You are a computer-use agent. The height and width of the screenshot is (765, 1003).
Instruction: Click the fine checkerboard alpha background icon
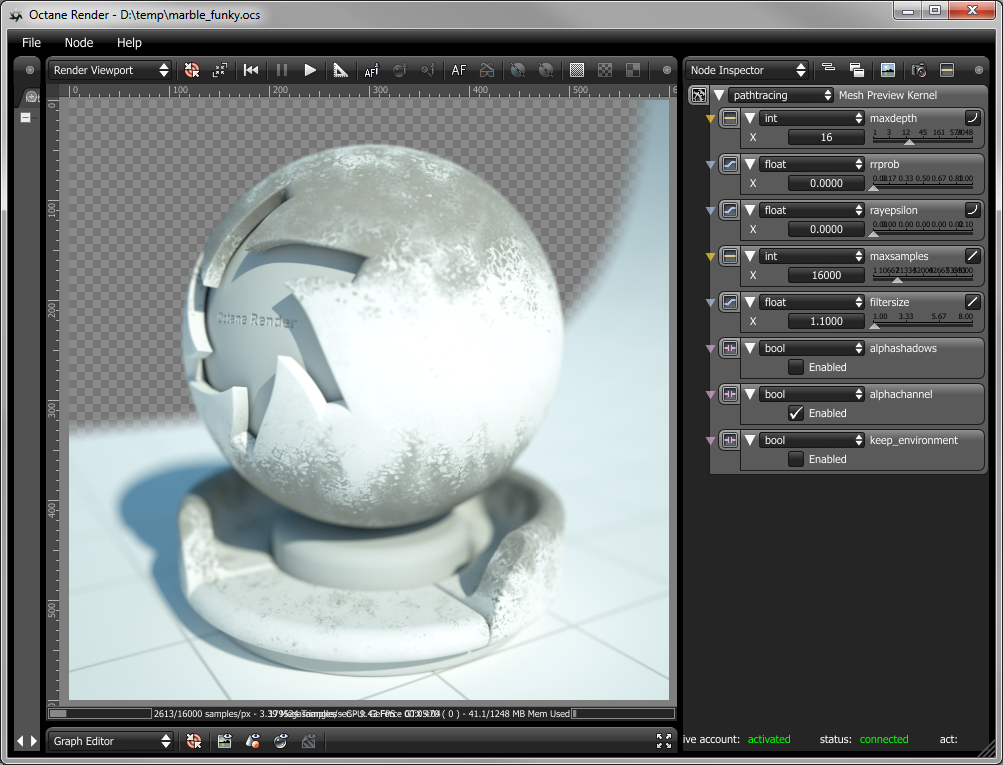tap(605, 70)
